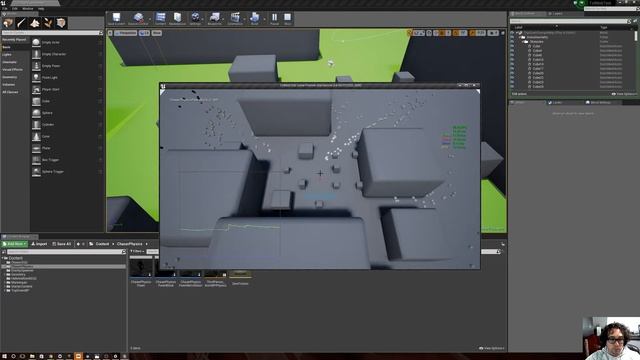Place the Box Trigger item
This screenshot has height=360, width=640.
[x=66, y=160]
